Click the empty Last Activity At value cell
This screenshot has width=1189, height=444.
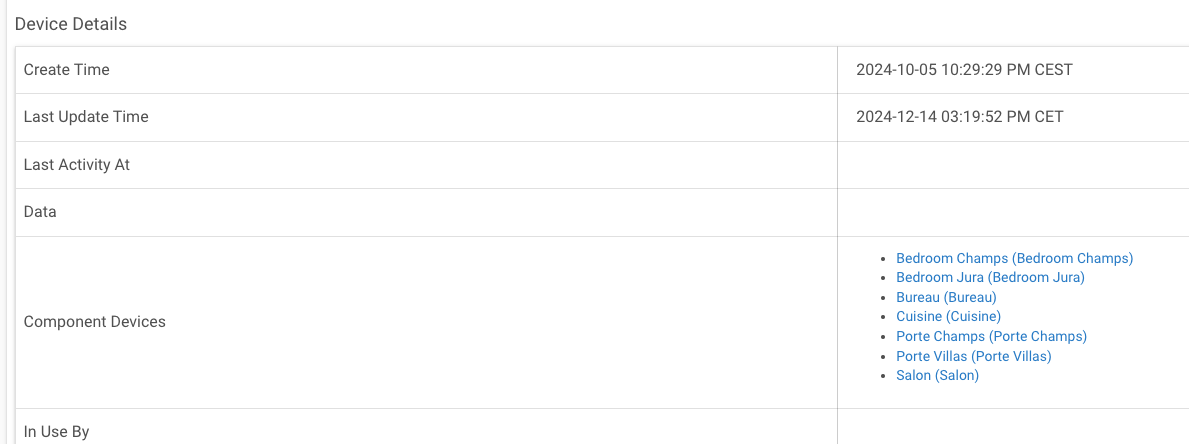click(1012, 164)
